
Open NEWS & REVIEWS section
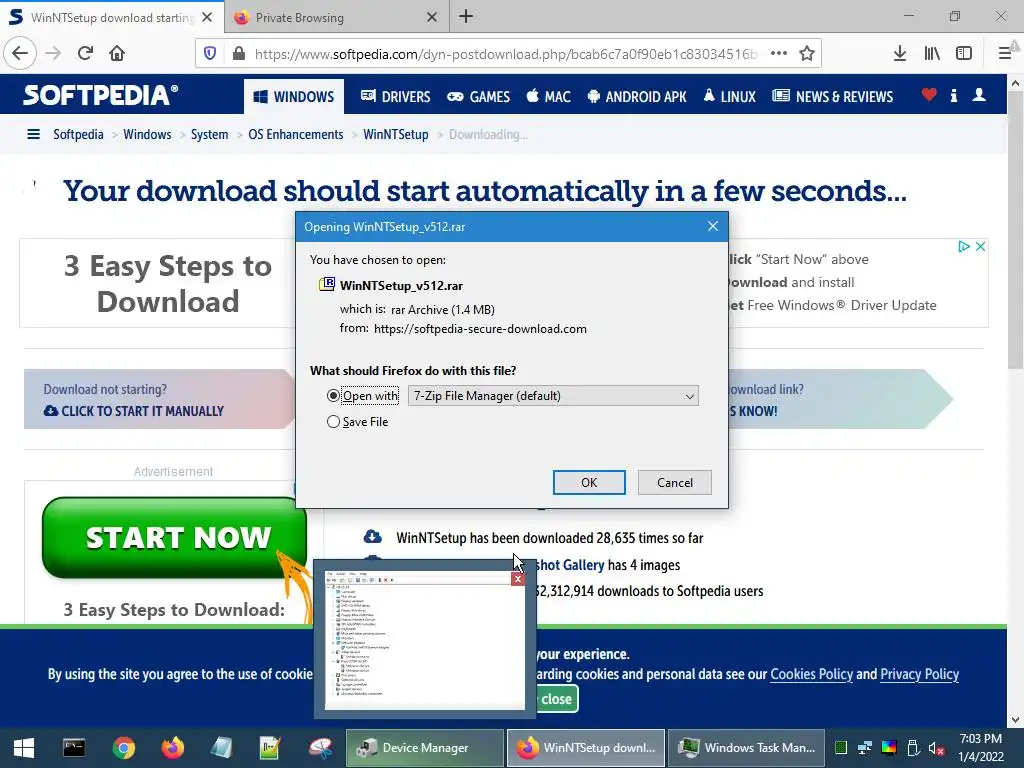coord(833,97)
